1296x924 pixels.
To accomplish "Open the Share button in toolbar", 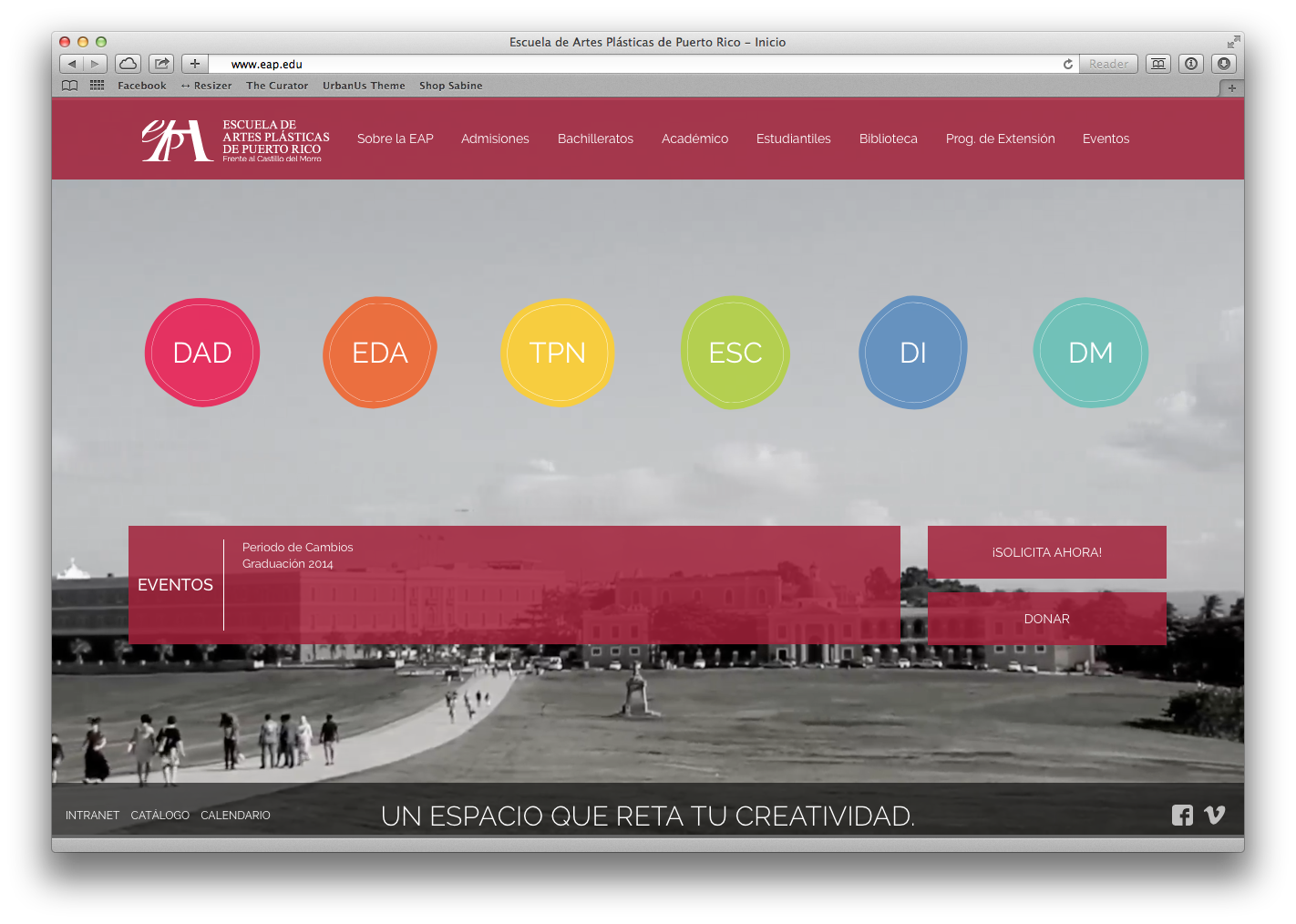I will [x=161, y=64].
